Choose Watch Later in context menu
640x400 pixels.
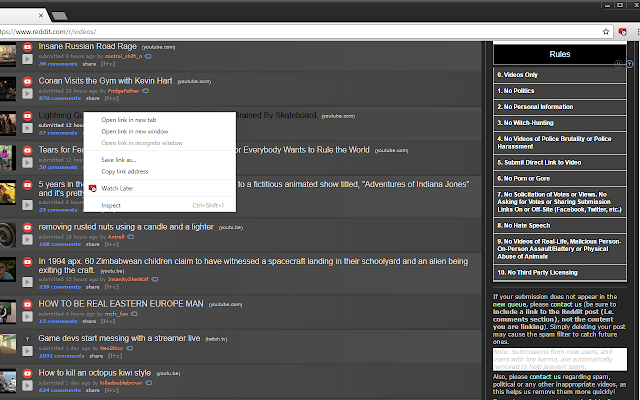[x=160, y=188]
